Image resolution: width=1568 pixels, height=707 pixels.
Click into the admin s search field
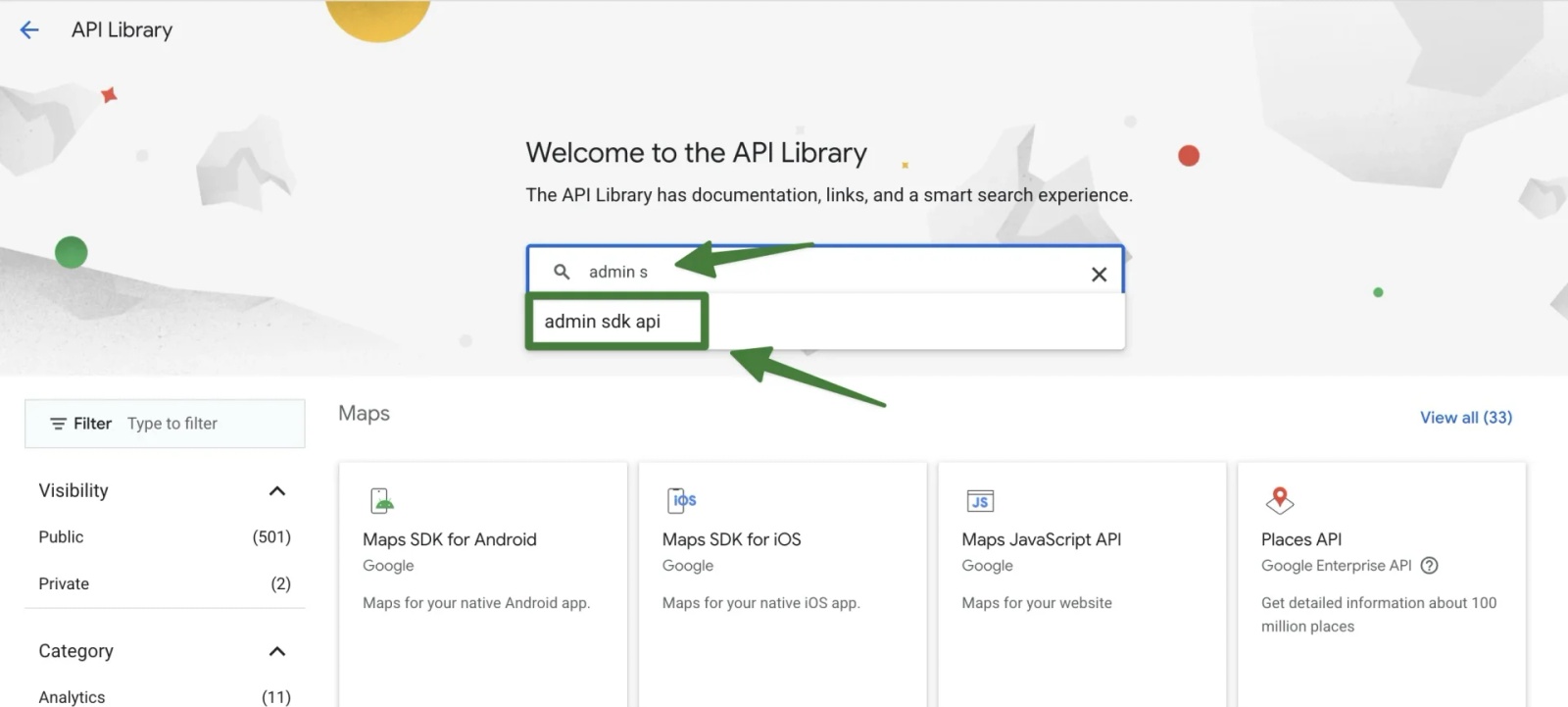coord(825,272)
